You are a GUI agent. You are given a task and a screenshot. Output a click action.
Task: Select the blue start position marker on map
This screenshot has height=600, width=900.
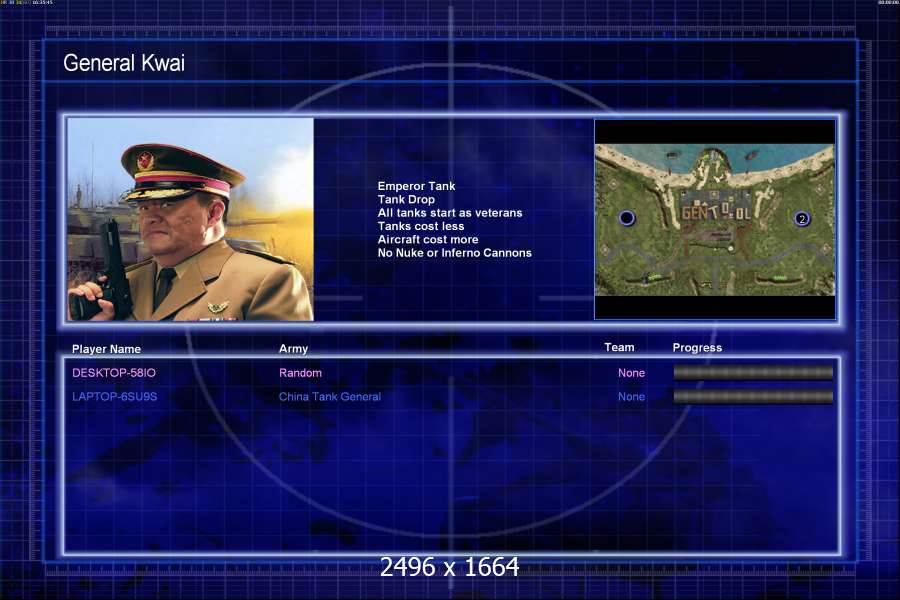pyautogui.click(x=627, y=218)
